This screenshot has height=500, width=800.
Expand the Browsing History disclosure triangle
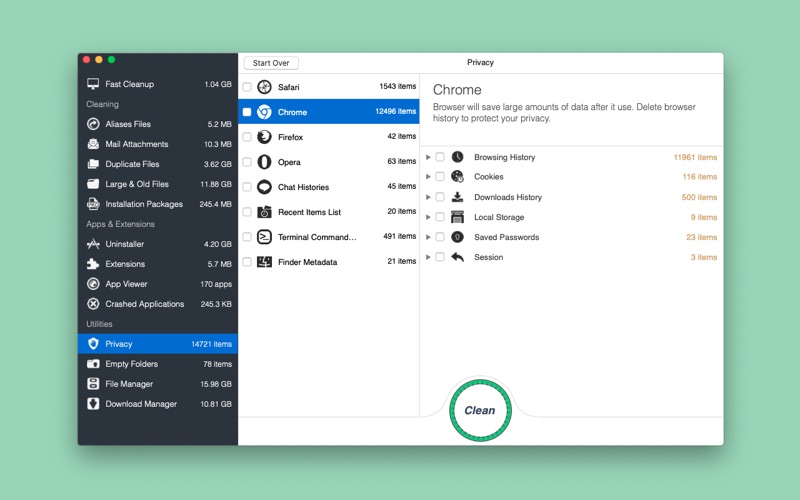(428, 157)
